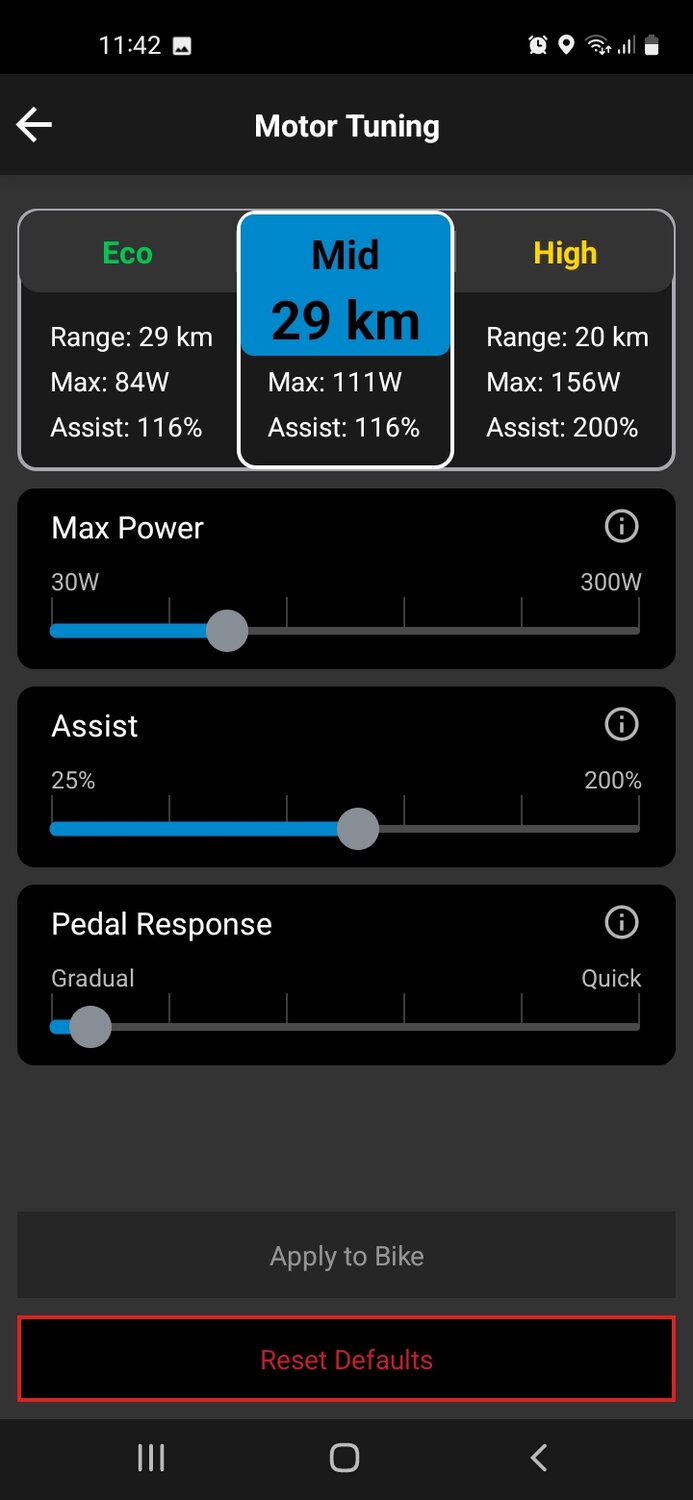This screenshot has height=1500, width=693.
Task: Set Pedal Response to Quick end of track
Action: click(638, 1027)
